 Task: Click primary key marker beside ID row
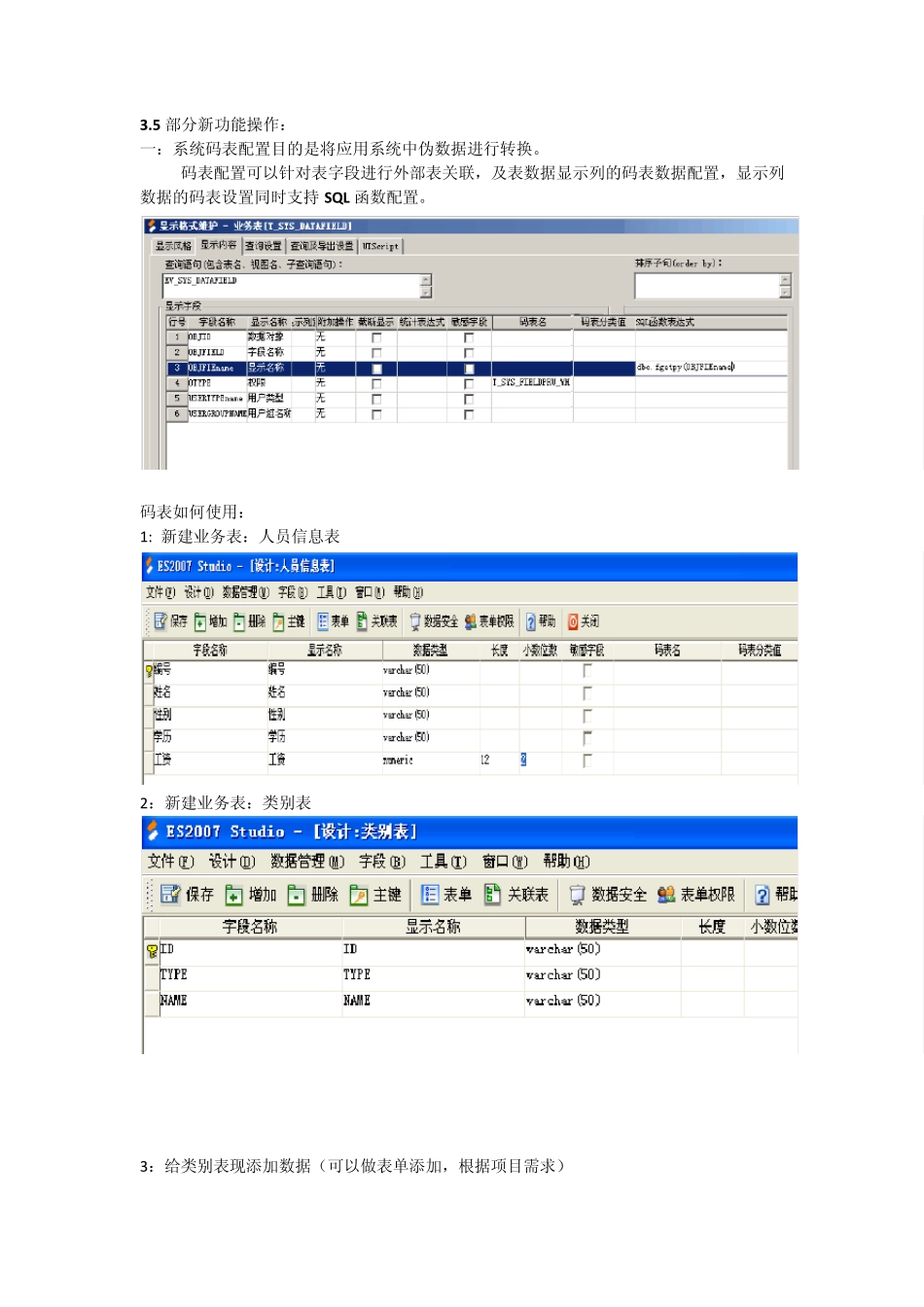coord(152,951)
